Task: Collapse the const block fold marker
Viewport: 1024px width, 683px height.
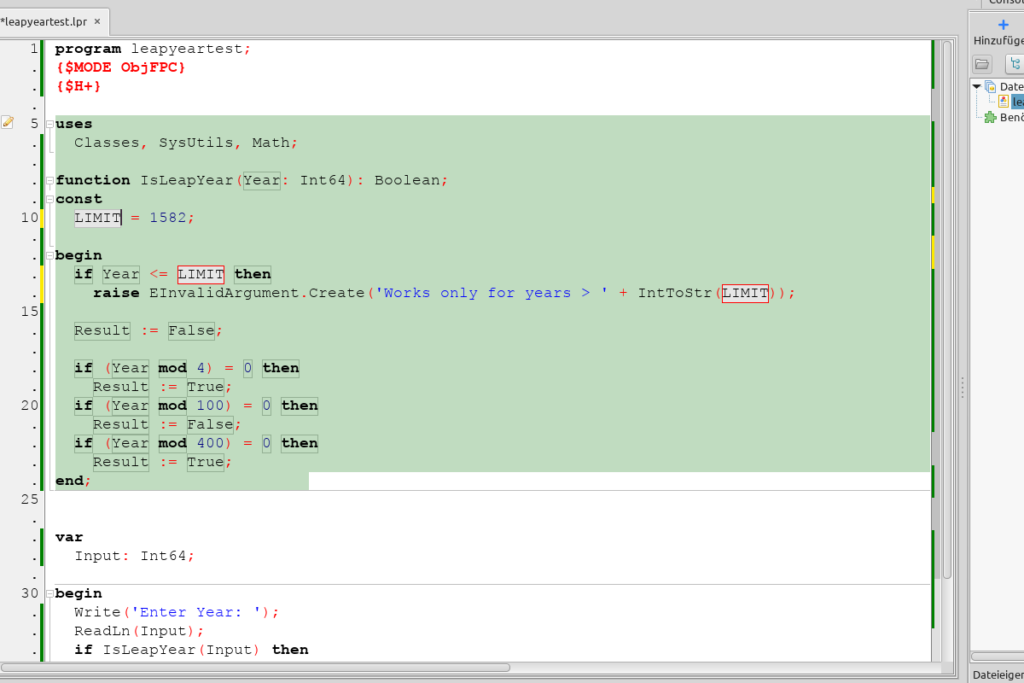Action: 49,199
